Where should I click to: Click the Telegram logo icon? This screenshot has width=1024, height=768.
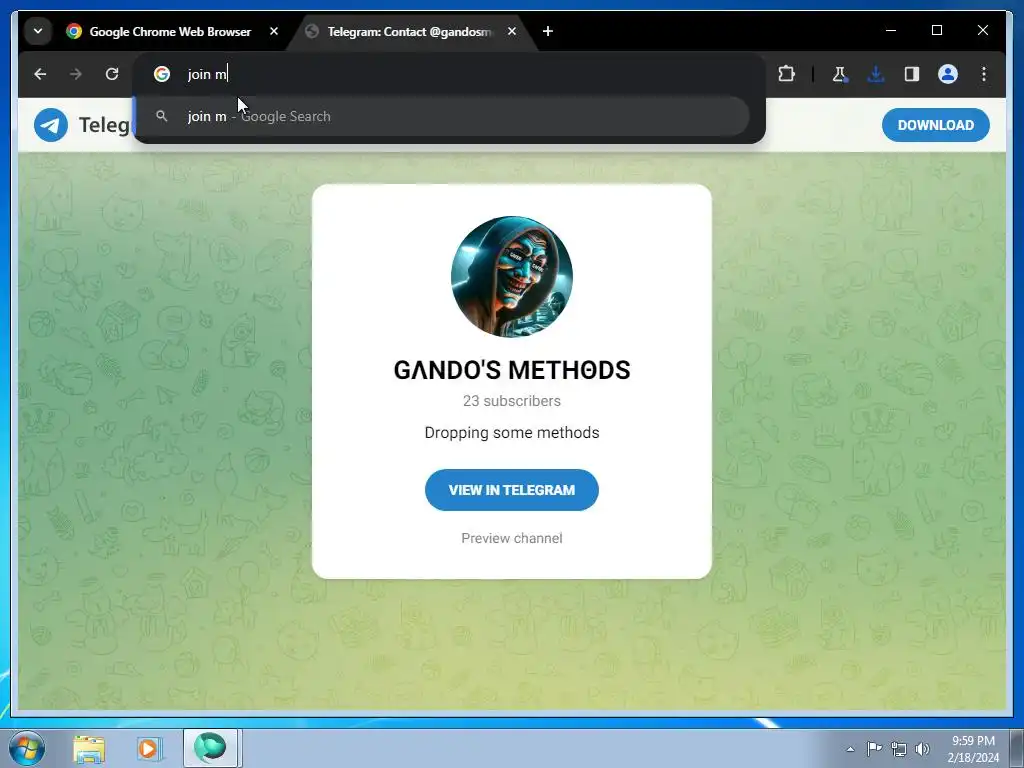51,125
